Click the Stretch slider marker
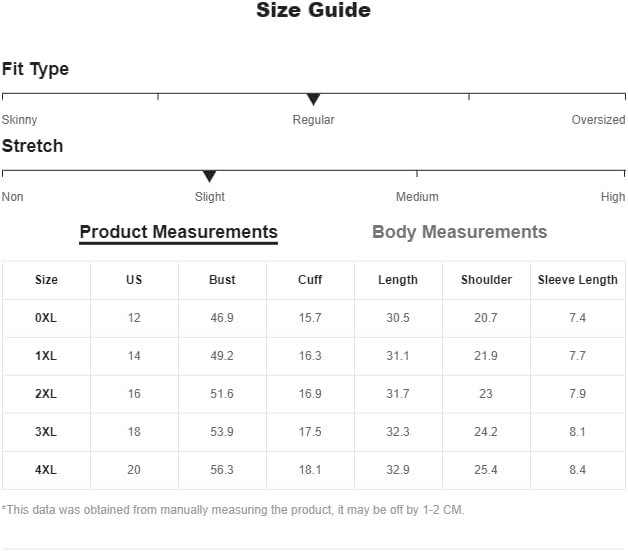 (x=209, y=176)
